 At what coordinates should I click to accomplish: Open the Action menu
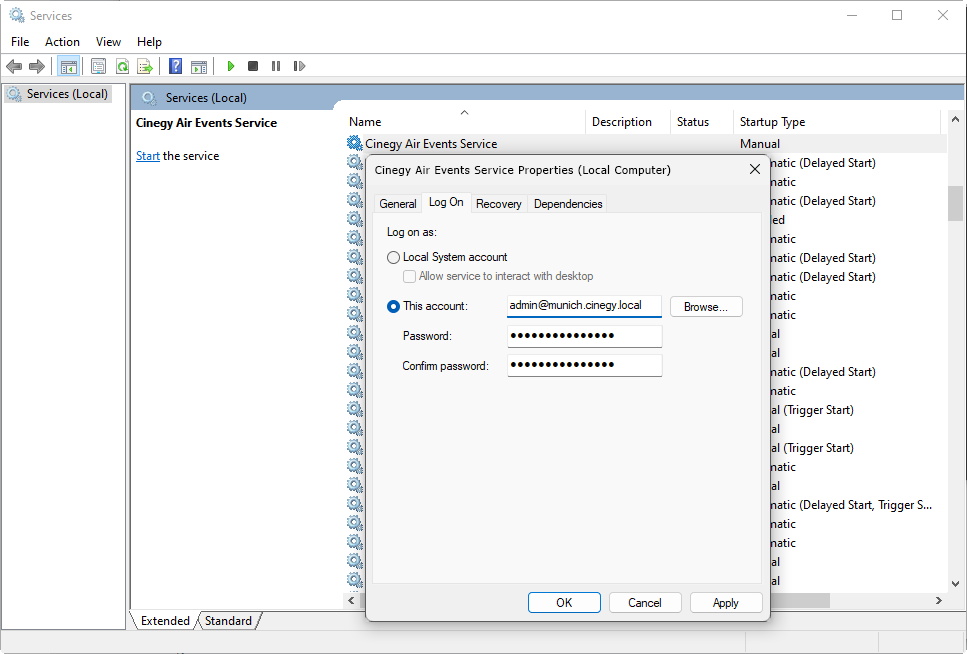point(62,42)
